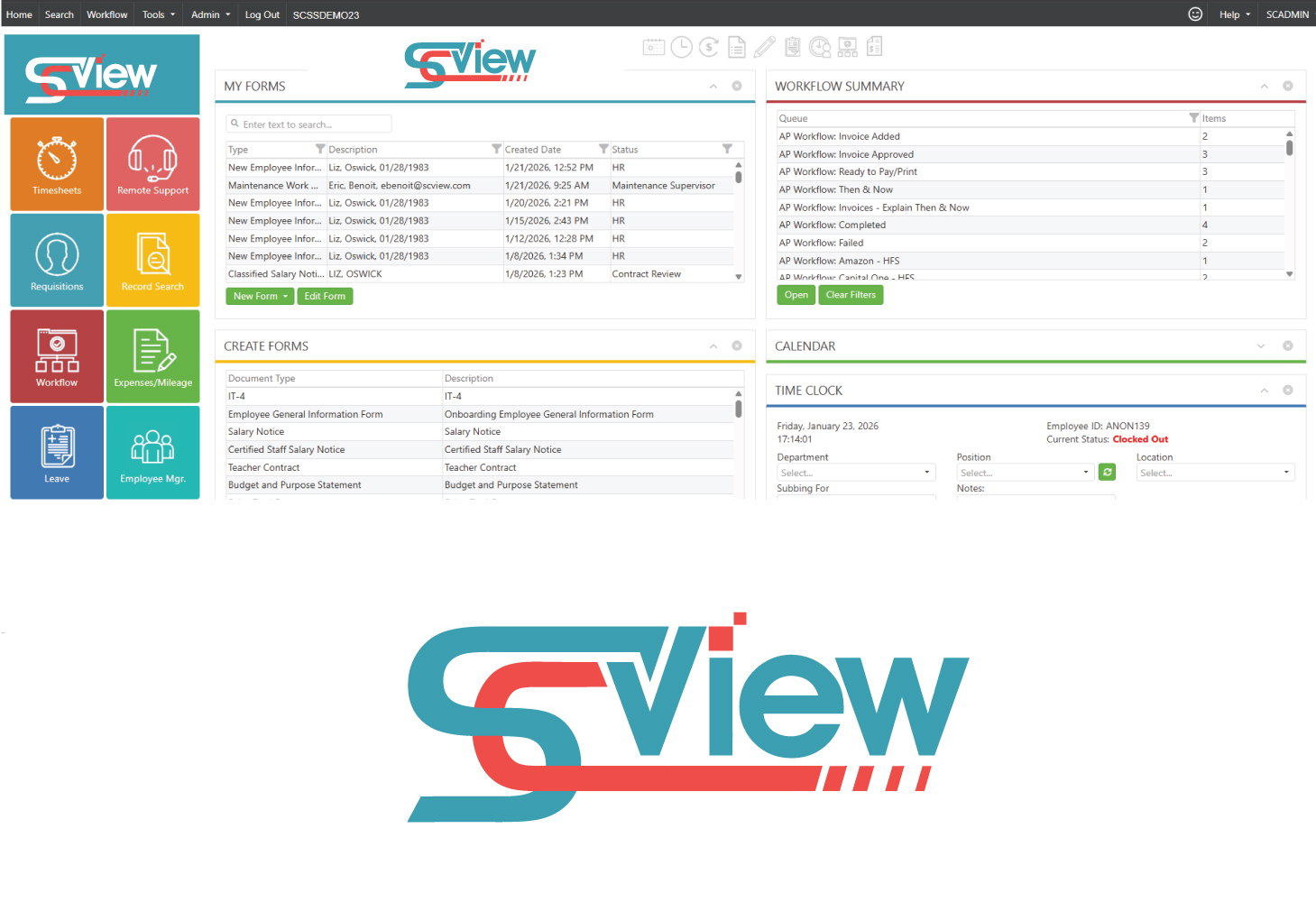Filter the Queue column in Workflow Summary
Image resolution: width=1316 pixels, height=902 pixels.
[x=1193, y=118]
